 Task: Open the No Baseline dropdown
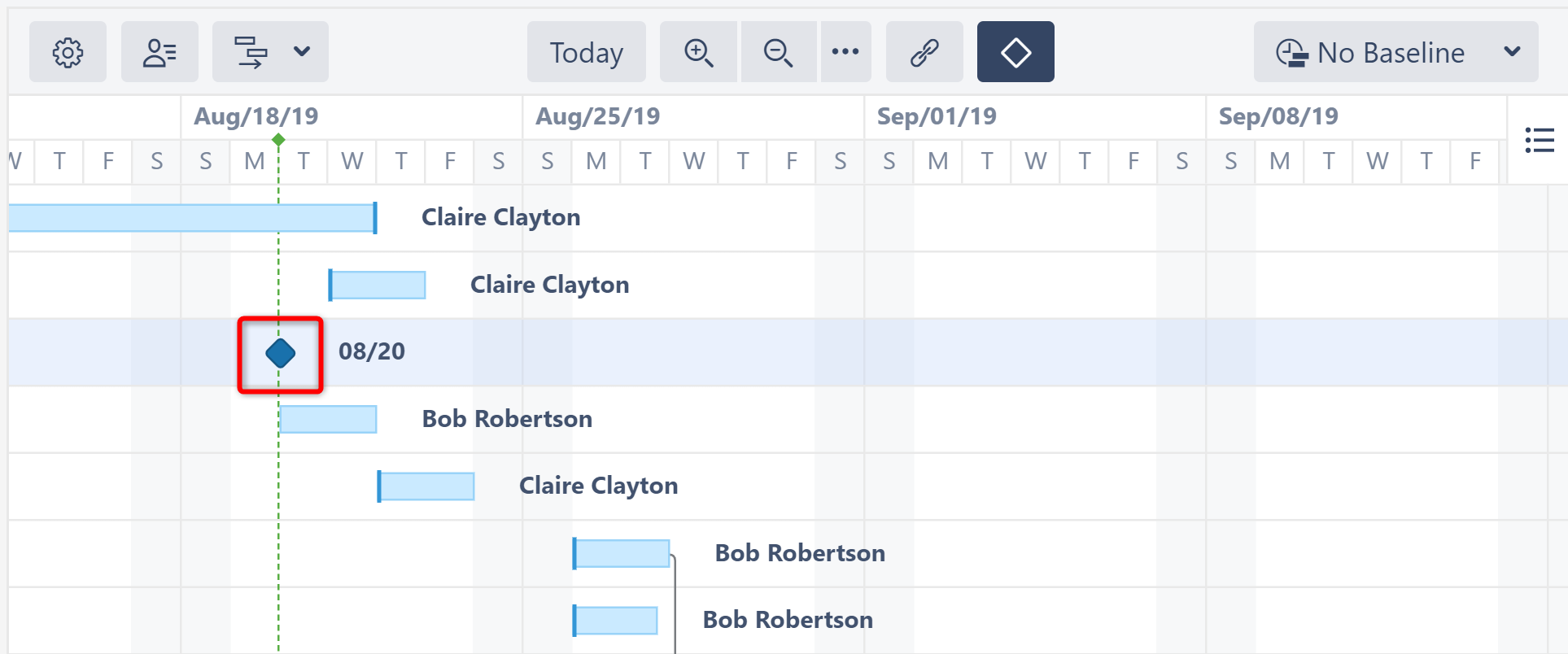[x=1395, y=52]
